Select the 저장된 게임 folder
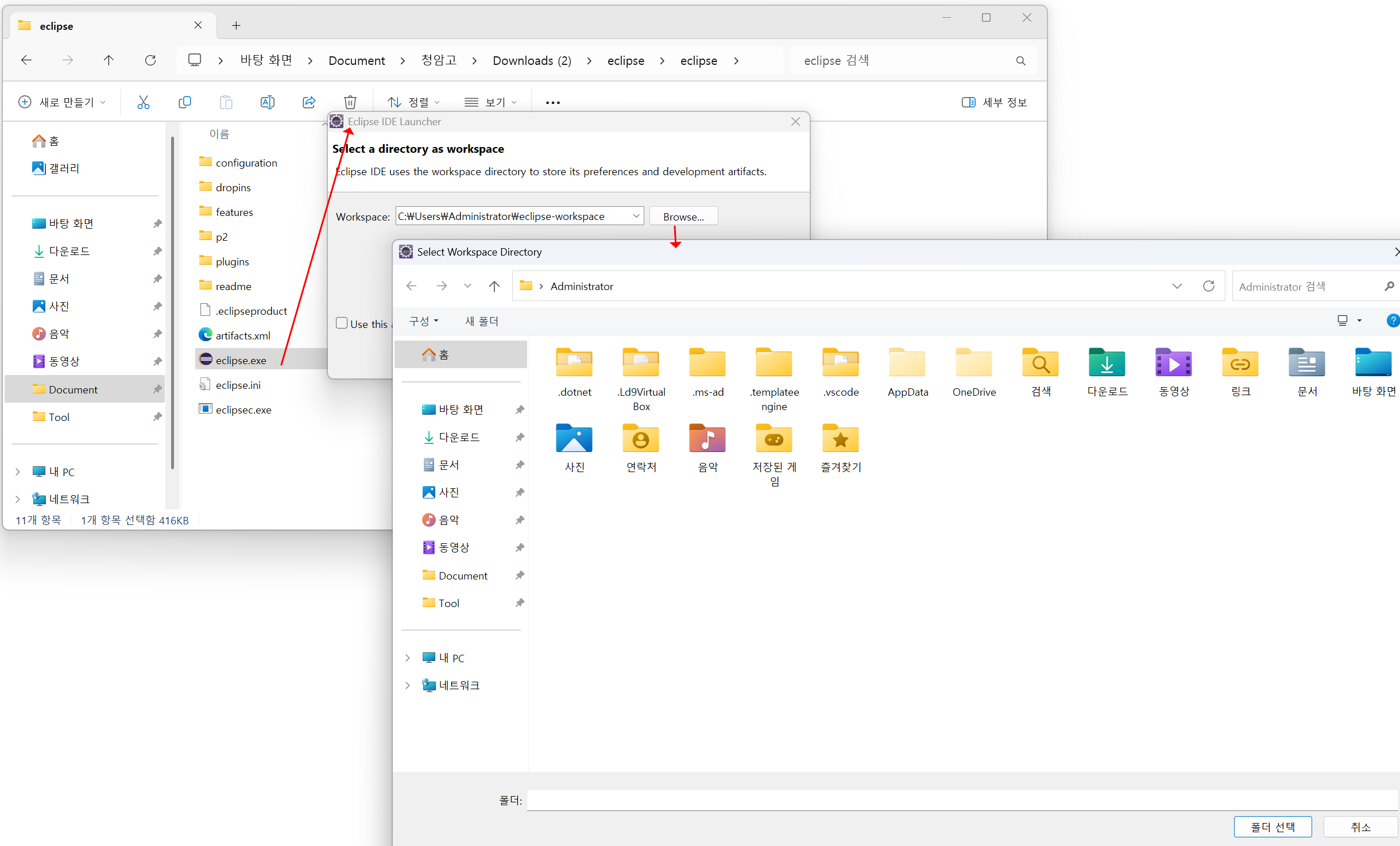 pos(774,455)
